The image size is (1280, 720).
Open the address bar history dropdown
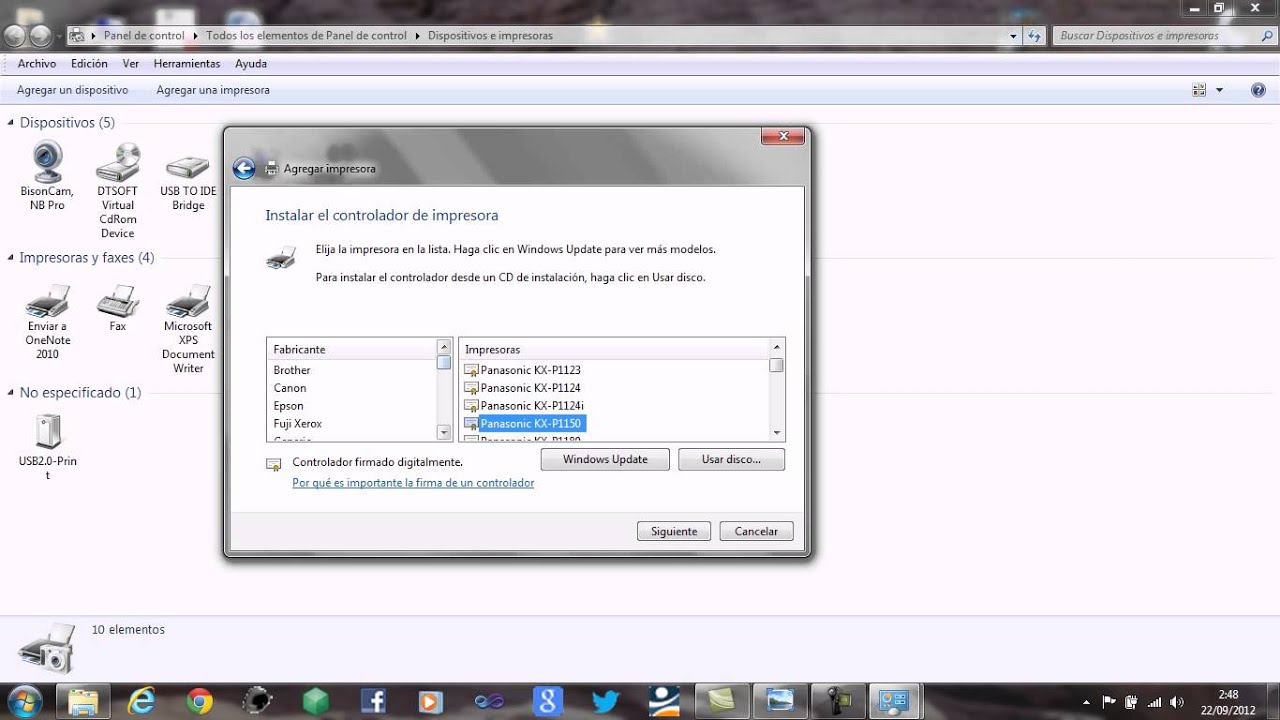point(1014,36)
